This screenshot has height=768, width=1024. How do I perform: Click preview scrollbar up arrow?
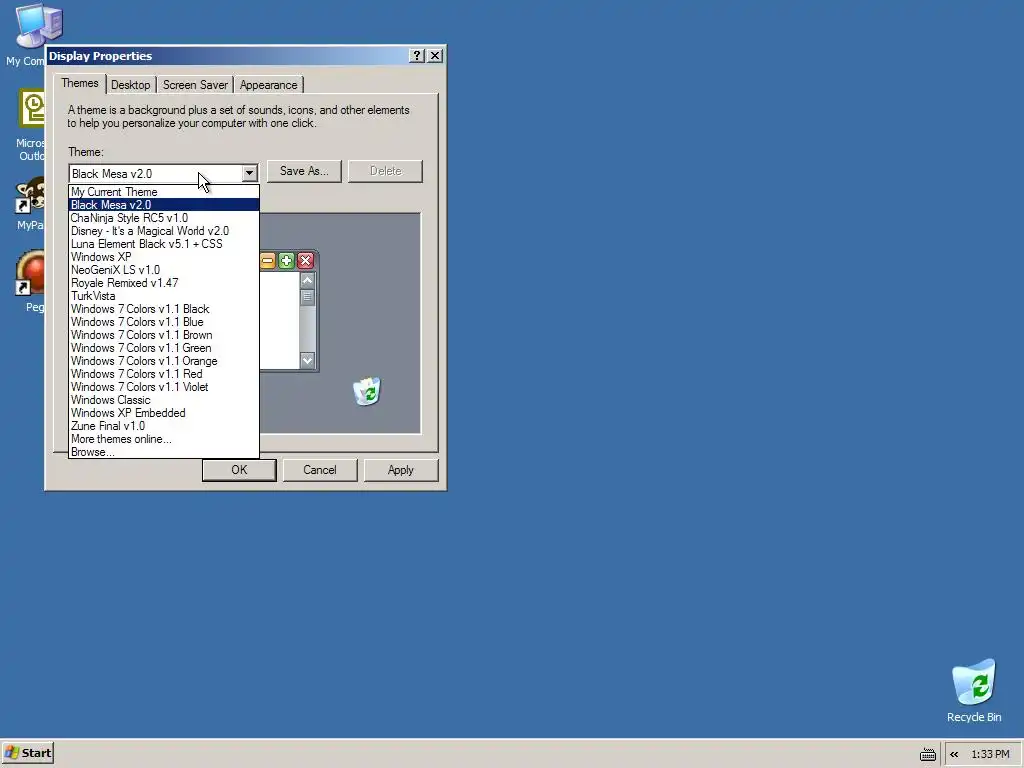click(307, 280)
